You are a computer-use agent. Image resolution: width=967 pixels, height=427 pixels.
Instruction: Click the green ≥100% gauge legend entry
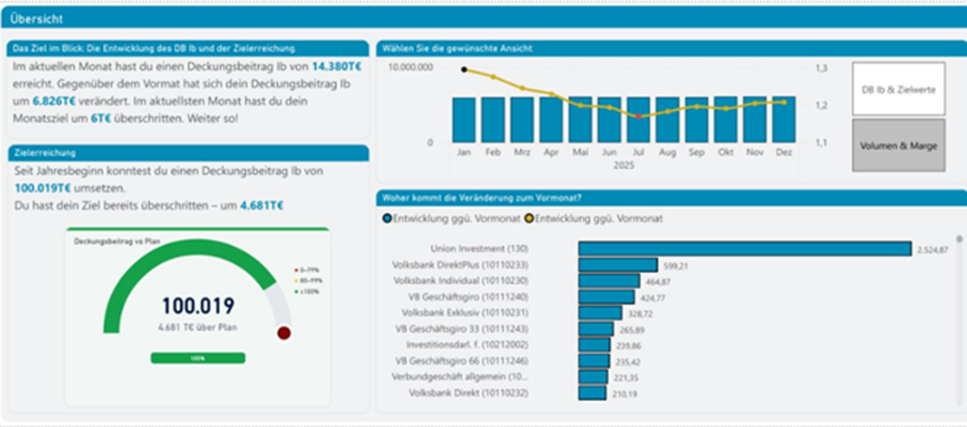(x=301, y=290)
